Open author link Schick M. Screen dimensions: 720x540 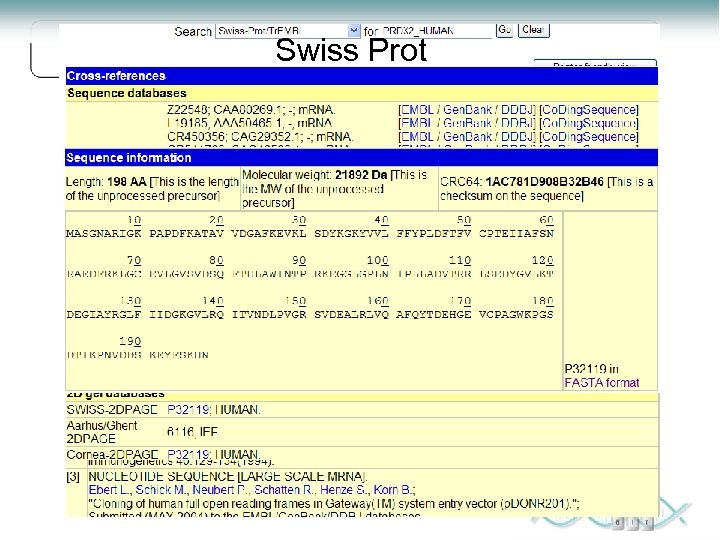coord(162,490)
